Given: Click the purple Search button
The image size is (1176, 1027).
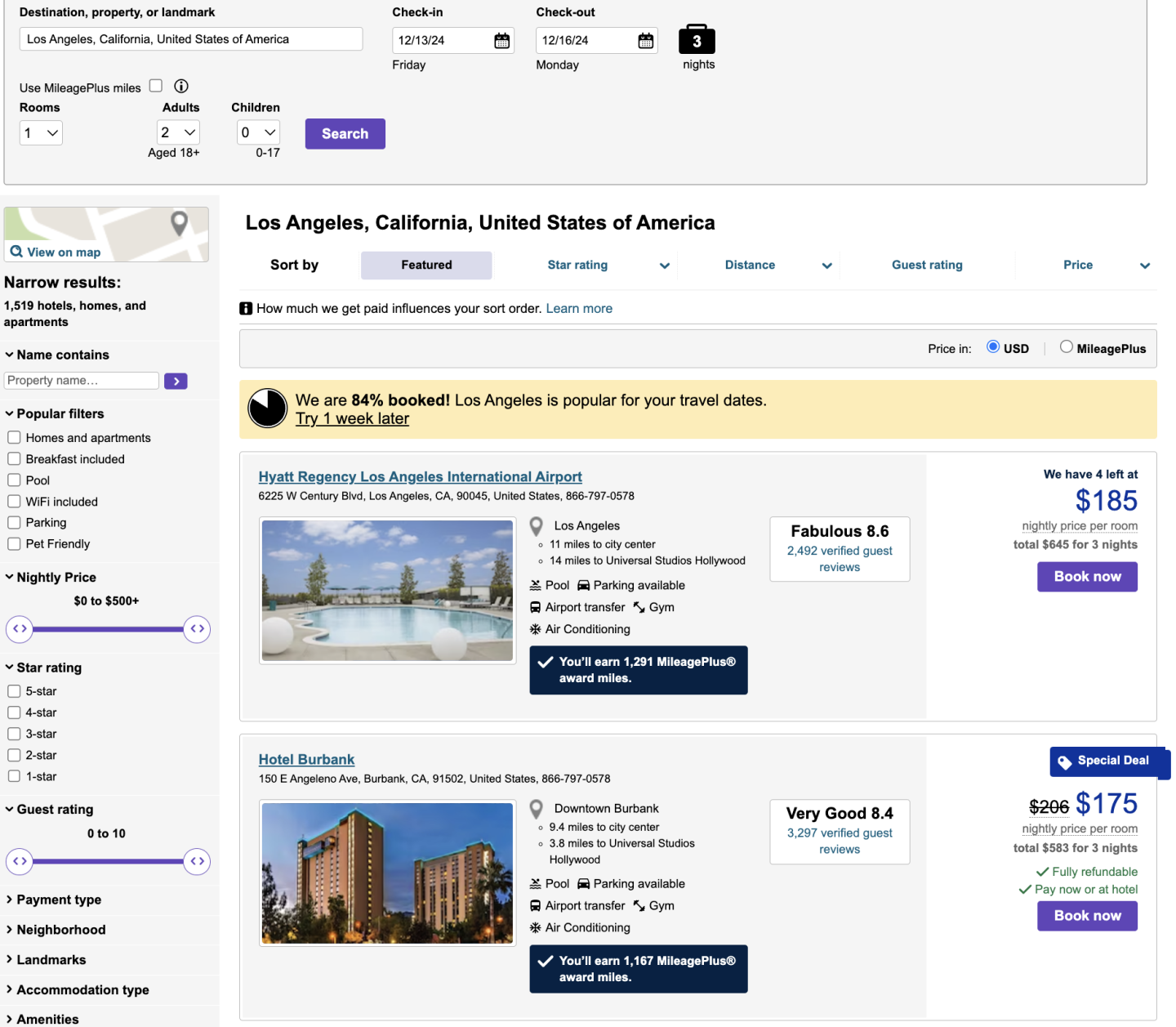Looking at the screenshot, I should click(x=345, y=134).
